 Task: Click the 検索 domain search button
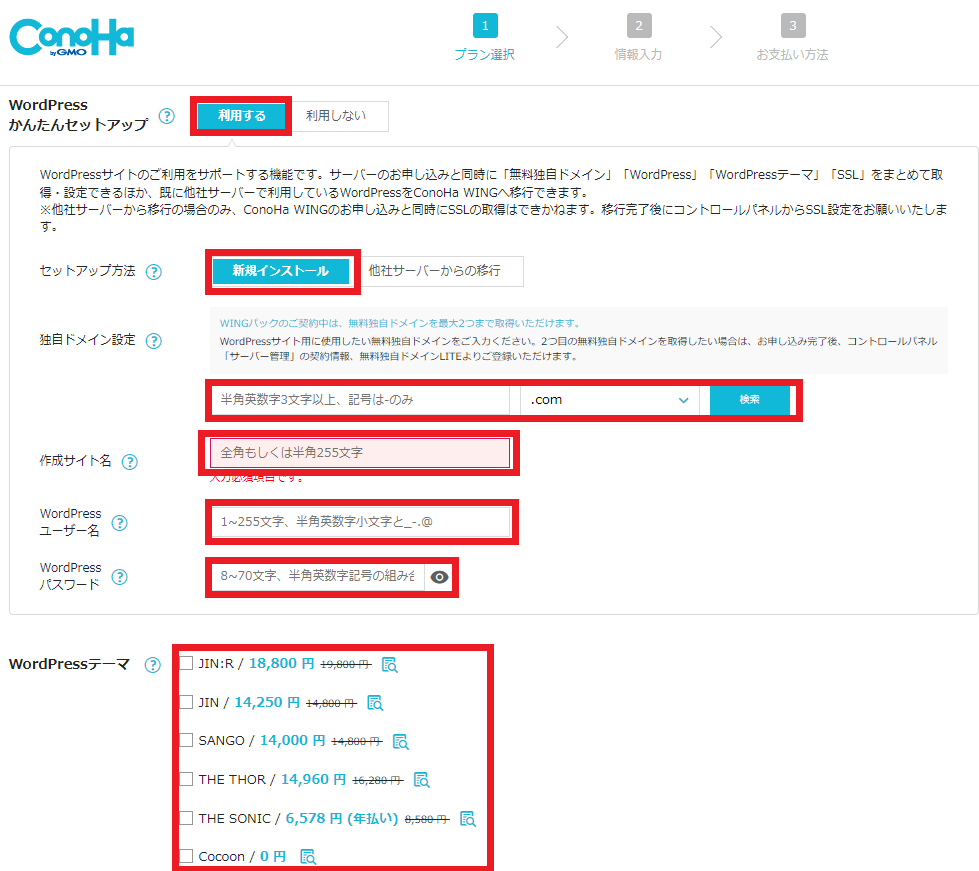coord(750,400)
